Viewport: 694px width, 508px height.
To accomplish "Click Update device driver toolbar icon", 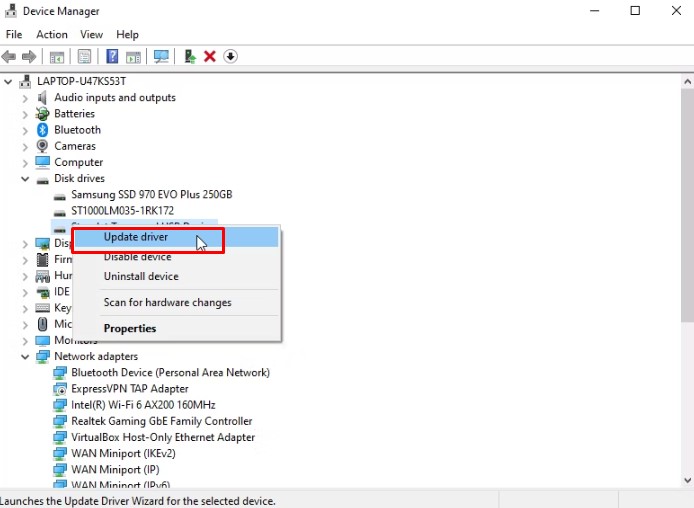I will (x=190, y=56).
